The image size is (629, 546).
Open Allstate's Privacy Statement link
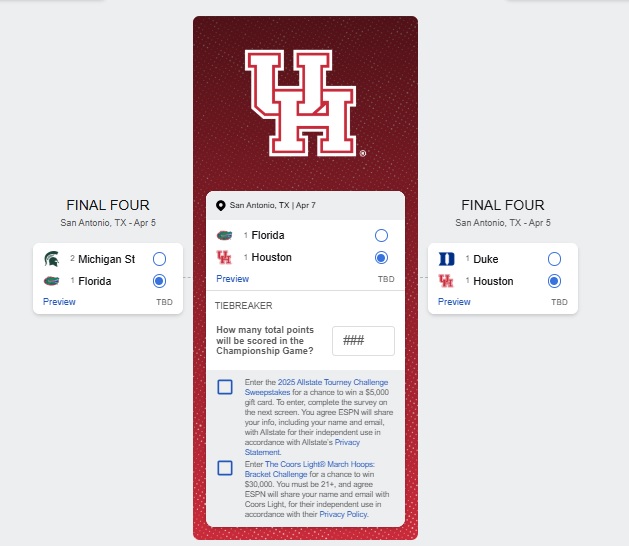(x=302, y=447)
